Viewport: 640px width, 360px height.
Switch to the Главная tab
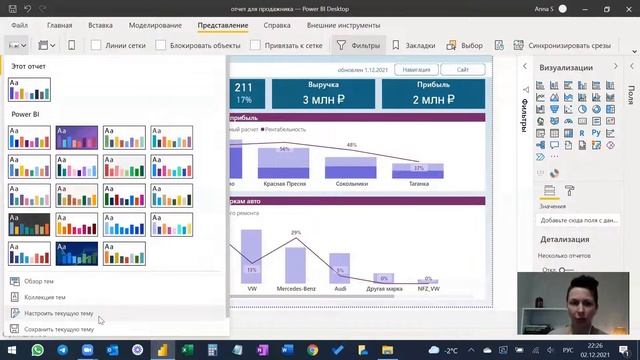[x=60, y=25]
